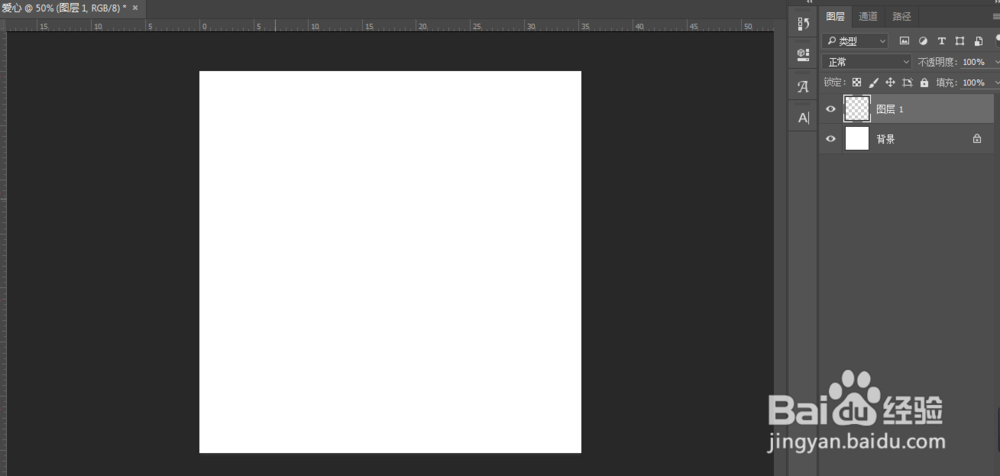Image resolution: width=1000 pixels, height=476 pixels.
Task: Close the 爱心 document tab
Action: click(135, 8)
